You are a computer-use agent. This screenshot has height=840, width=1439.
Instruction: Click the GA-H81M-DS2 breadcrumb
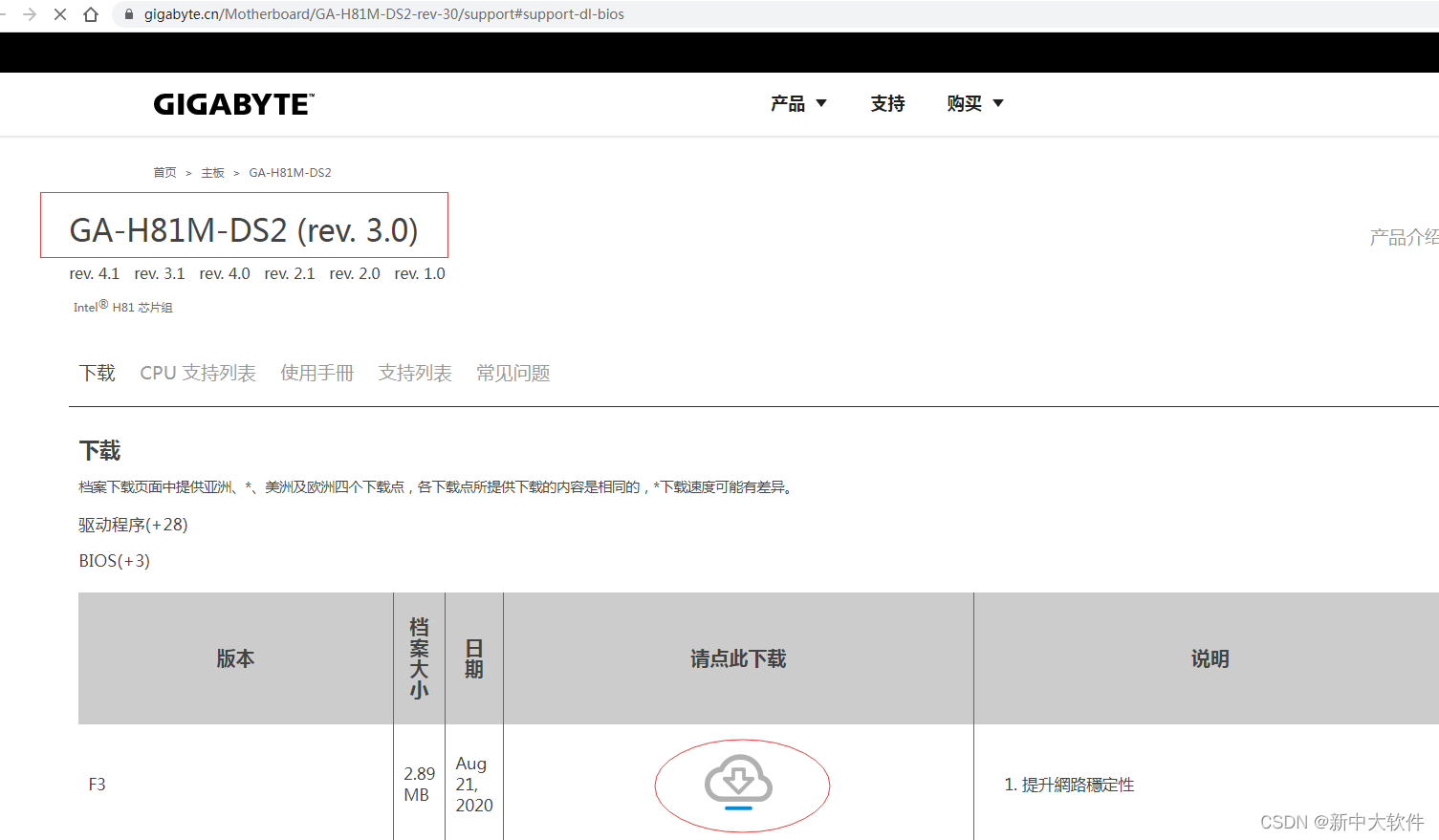click(x=290, y=173)
